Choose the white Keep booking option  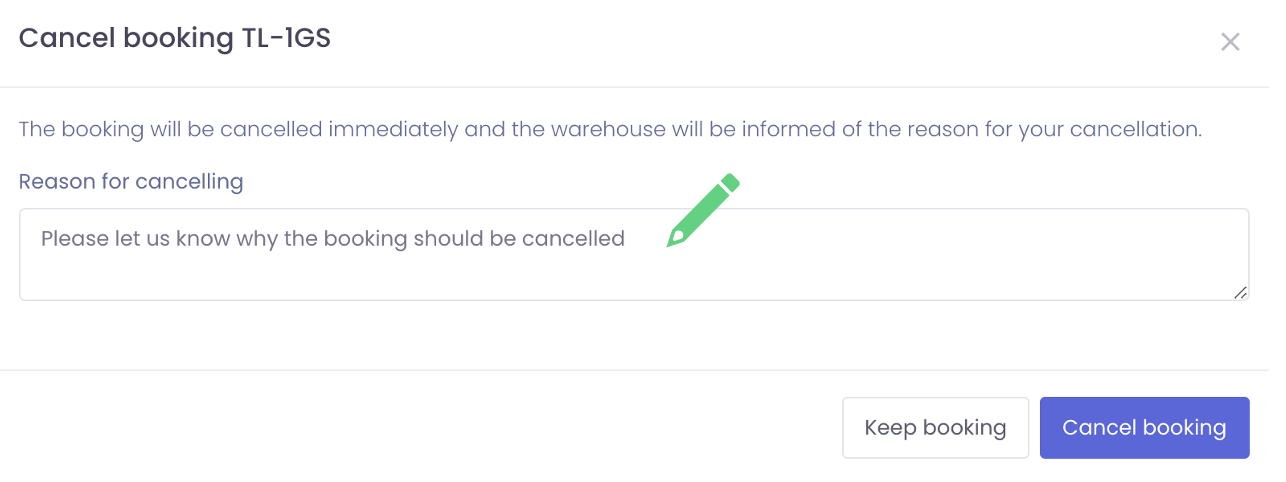[x=935, y=428]
